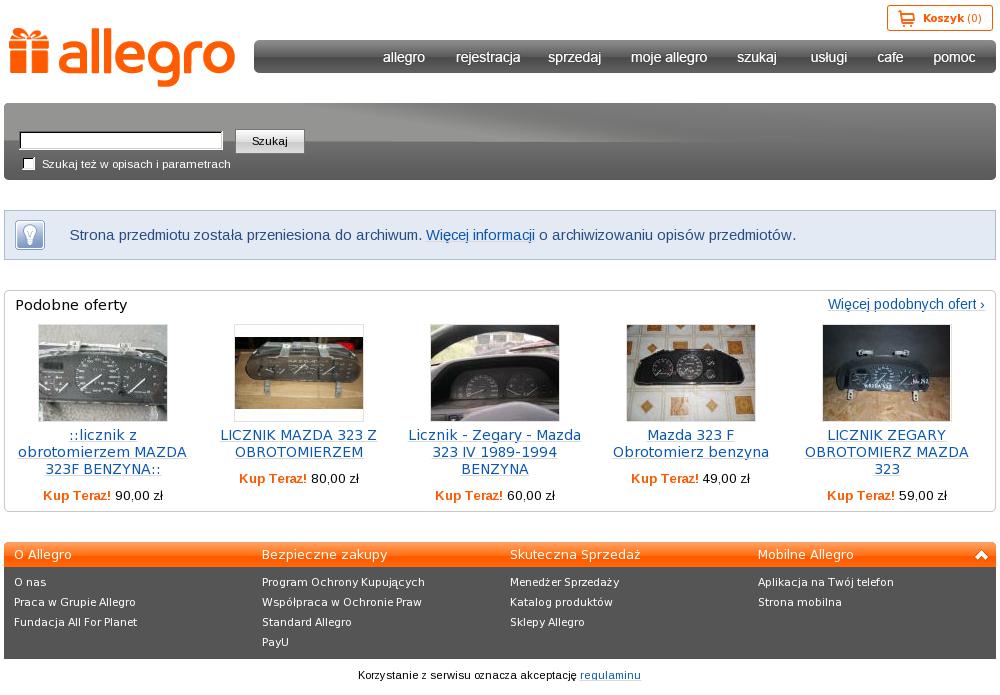Open the moje allegro menu item
The width and height of the screenshot is (1000, 695).
pos(669,57)
